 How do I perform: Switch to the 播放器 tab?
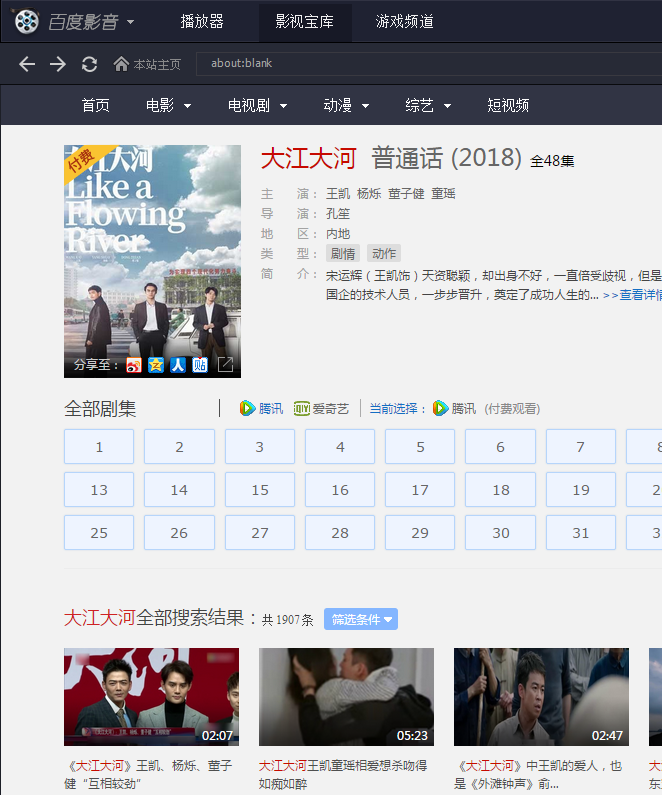202,21
